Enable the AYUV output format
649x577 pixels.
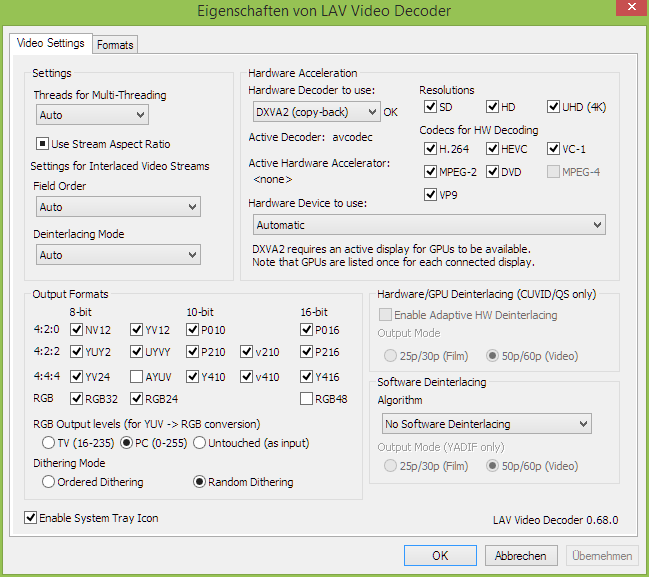tap(135, 377)
